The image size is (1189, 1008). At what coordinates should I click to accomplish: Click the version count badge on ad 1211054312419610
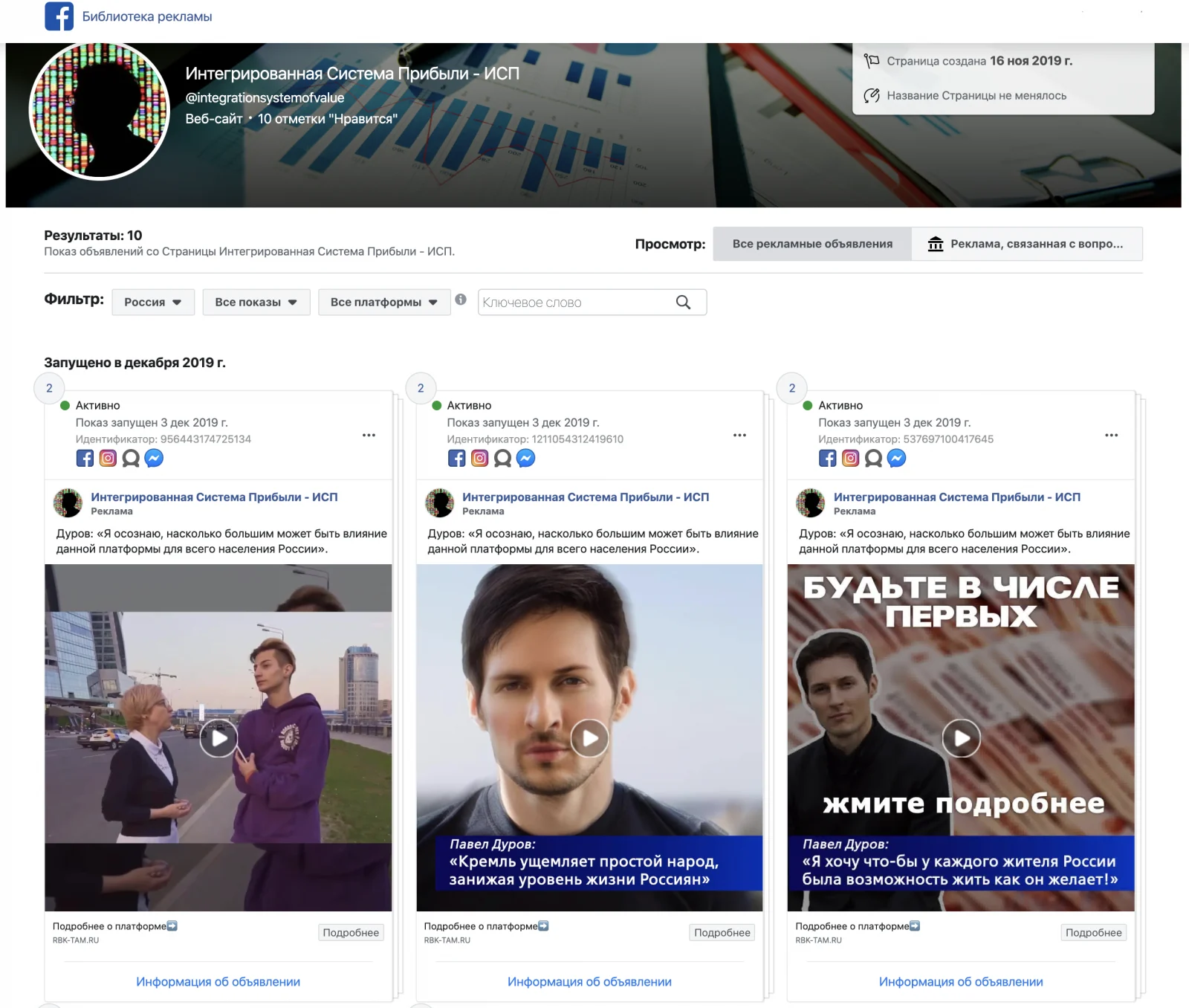point(421,388)
